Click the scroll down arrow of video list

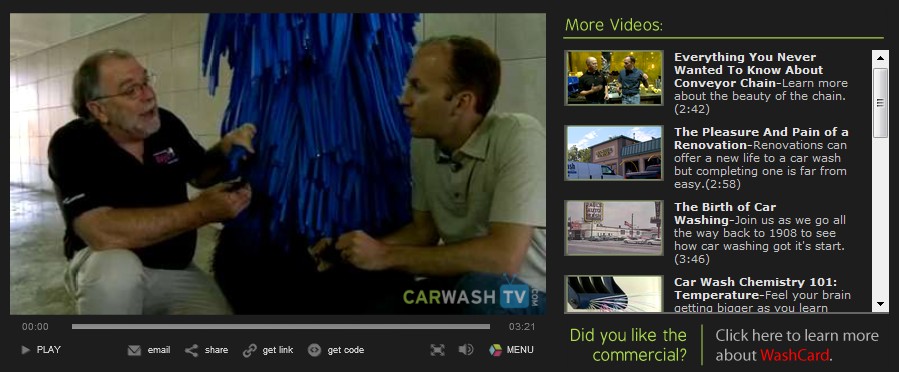(x=880, y=304)
